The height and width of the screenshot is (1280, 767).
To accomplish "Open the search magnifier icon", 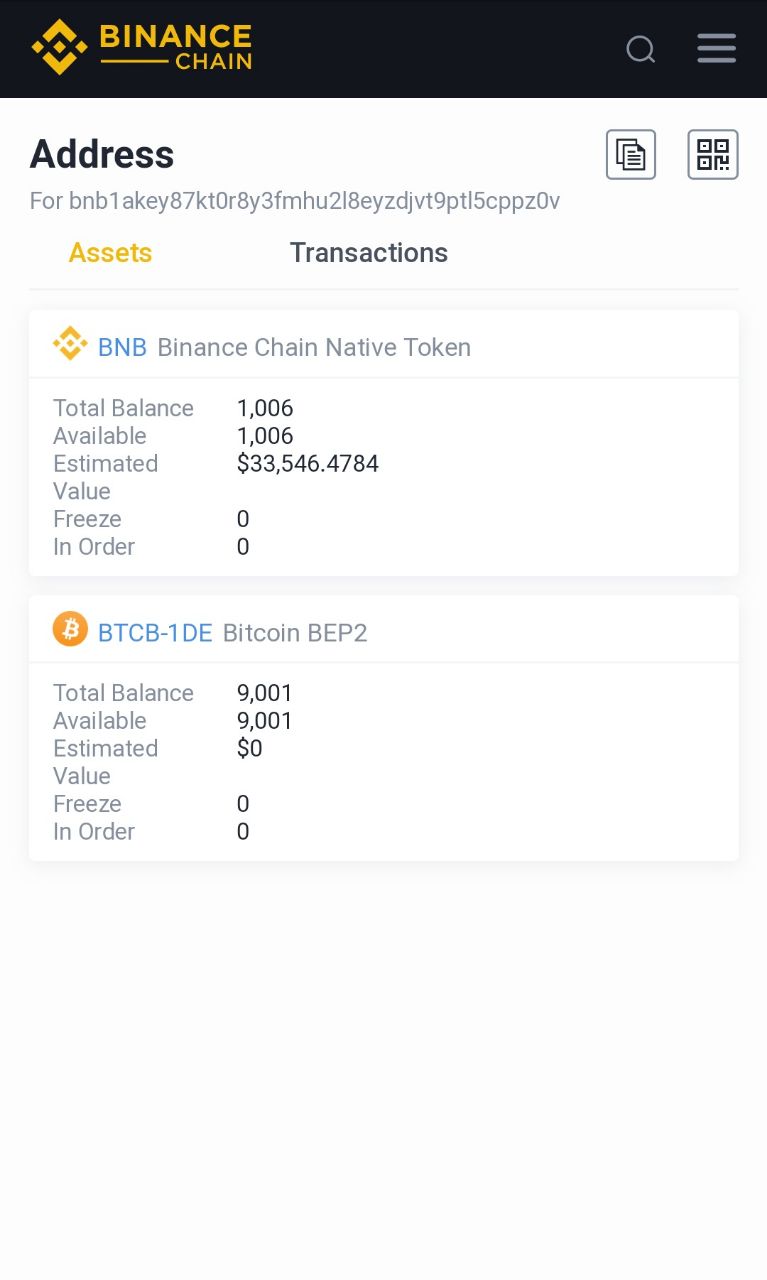I will coord(640,49).
